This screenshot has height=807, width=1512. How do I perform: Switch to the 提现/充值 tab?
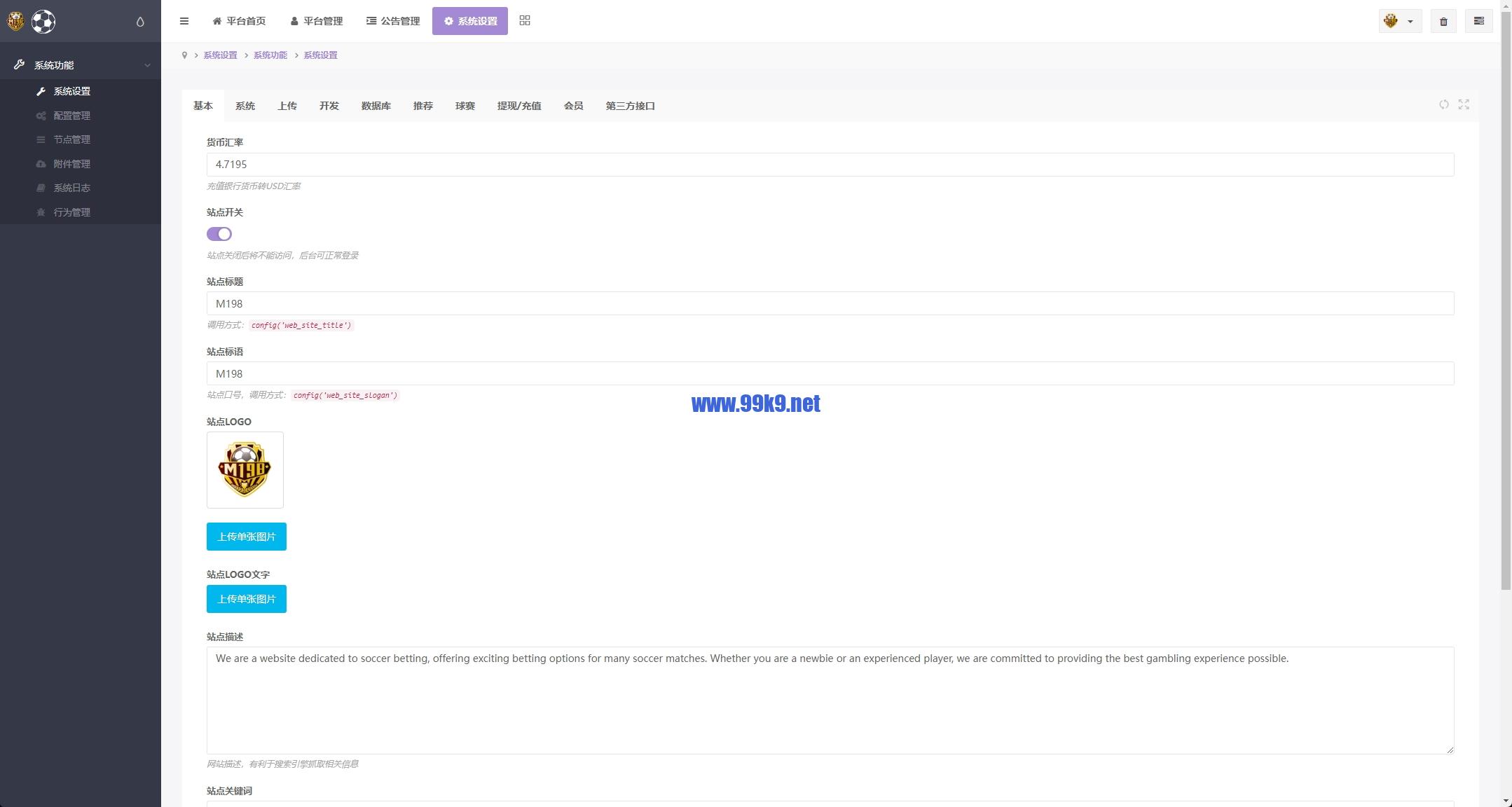tap(519, 106)
